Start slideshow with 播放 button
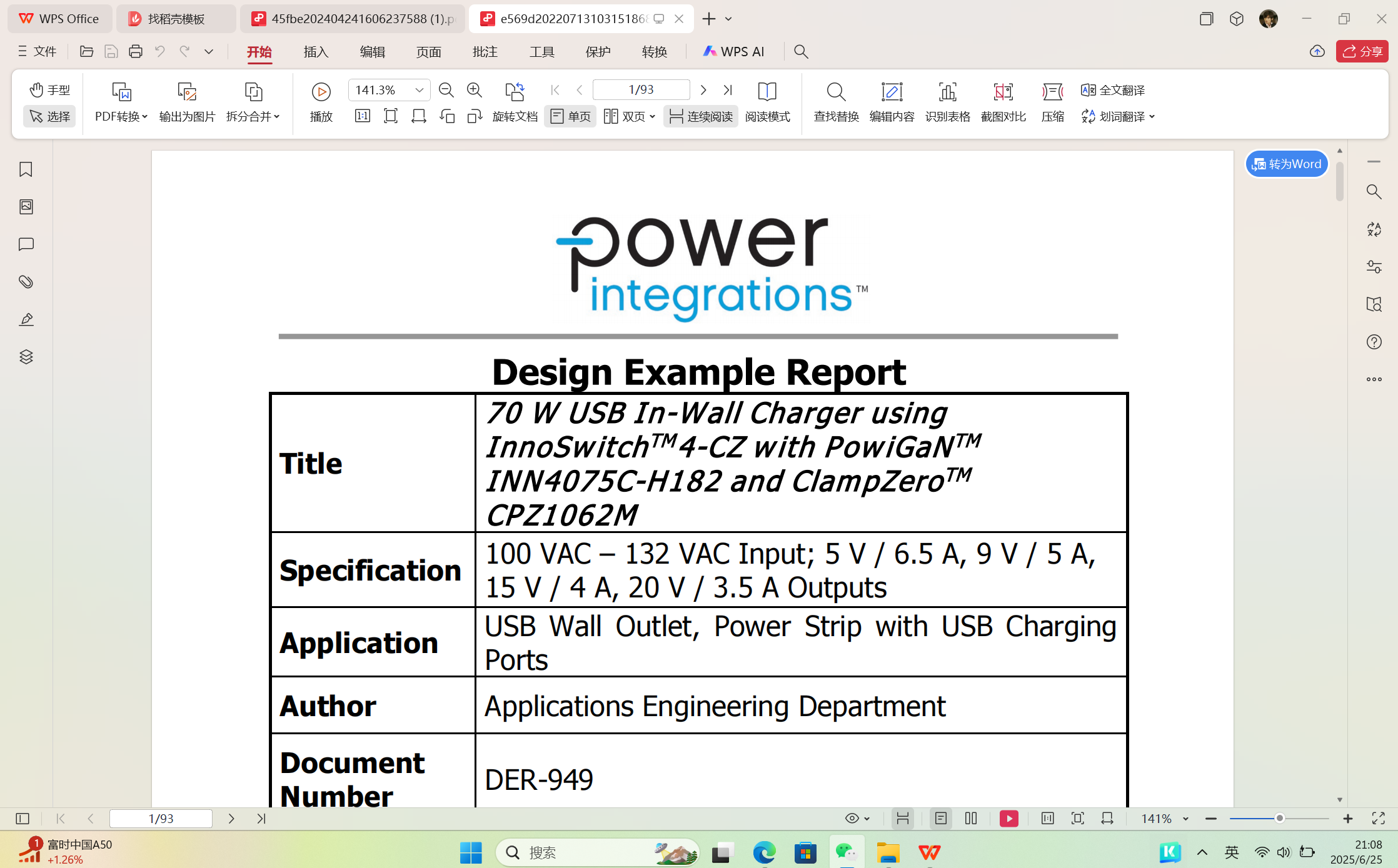Viewport: 1398px width, 868px height. [321, 102]
